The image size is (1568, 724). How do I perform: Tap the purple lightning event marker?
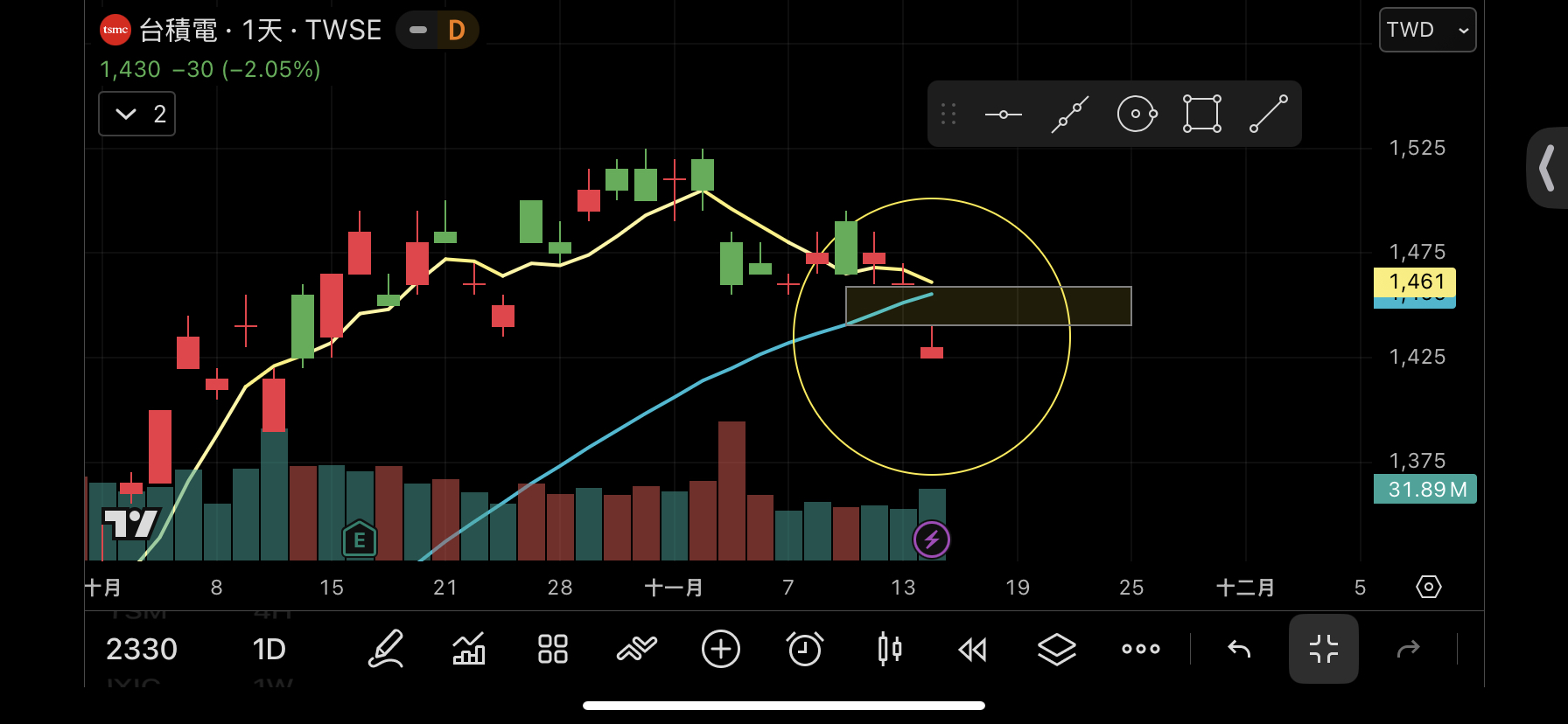pos(932,540)
